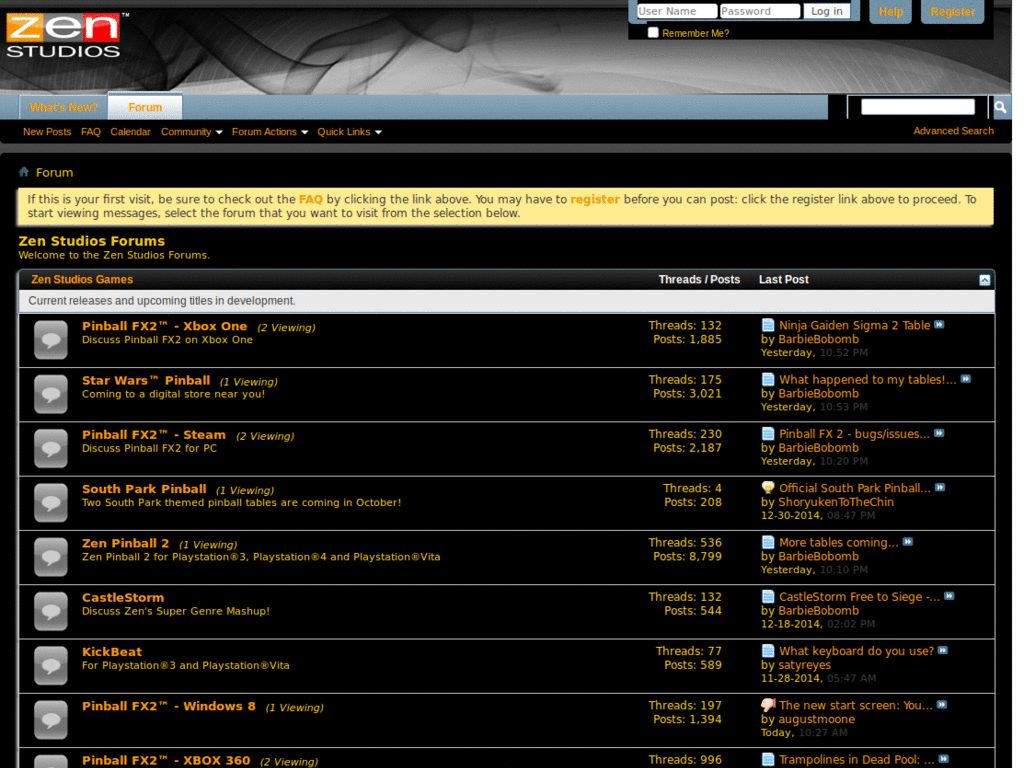Open the Star Wars Pinball forum

[146, 380]
